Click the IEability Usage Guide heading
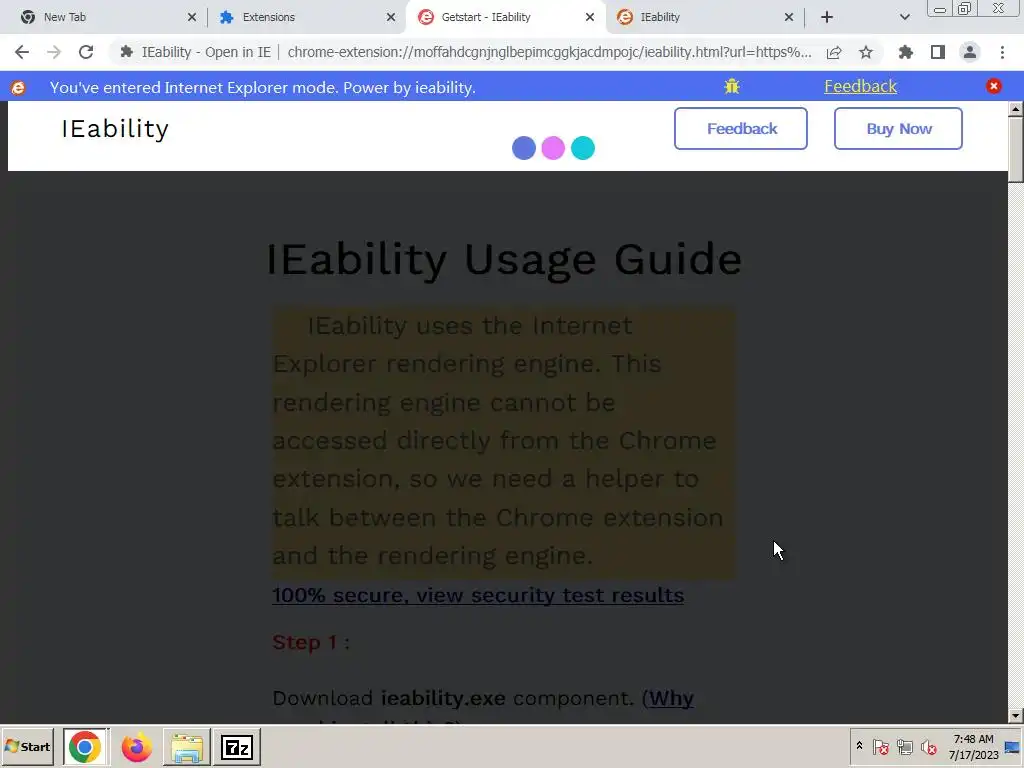The height and width of the screenshot is (768, 1024). pos(504,259)
